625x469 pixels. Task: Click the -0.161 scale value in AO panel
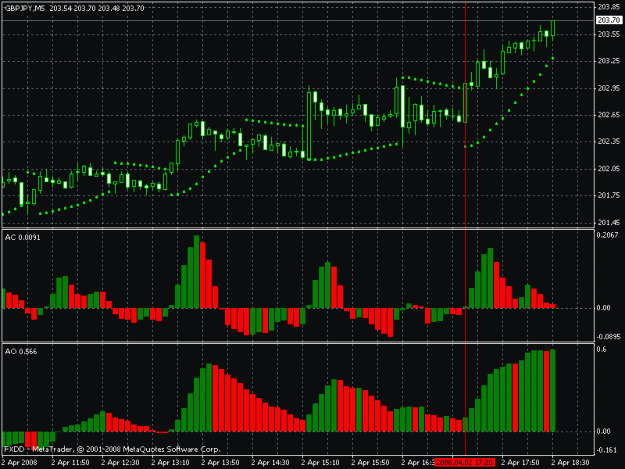click(x=607, y=451)
